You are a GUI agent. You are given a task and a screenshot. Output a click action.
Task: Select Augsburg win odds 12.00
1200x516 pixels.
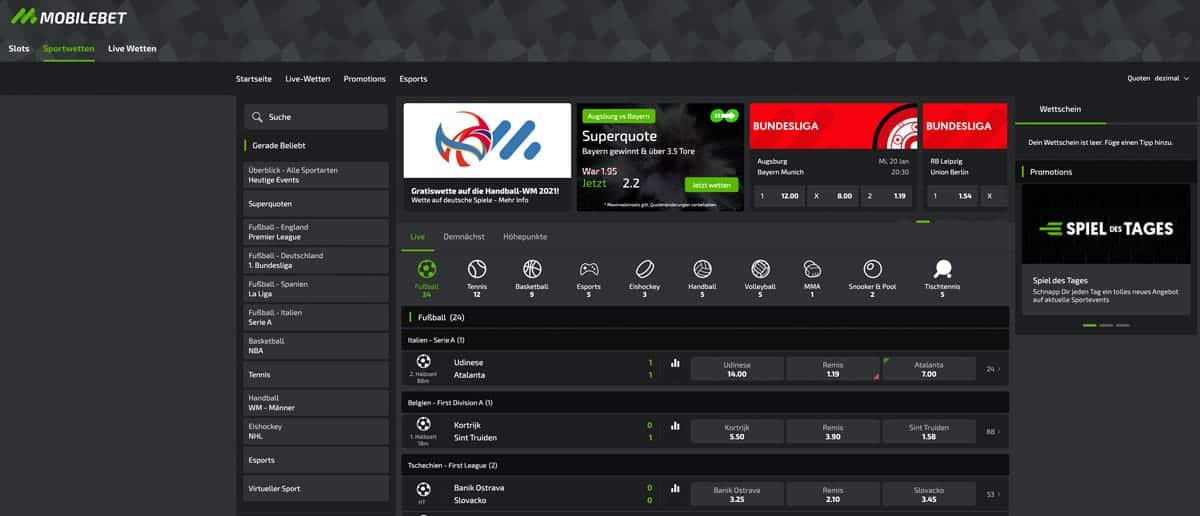point(778,195)
